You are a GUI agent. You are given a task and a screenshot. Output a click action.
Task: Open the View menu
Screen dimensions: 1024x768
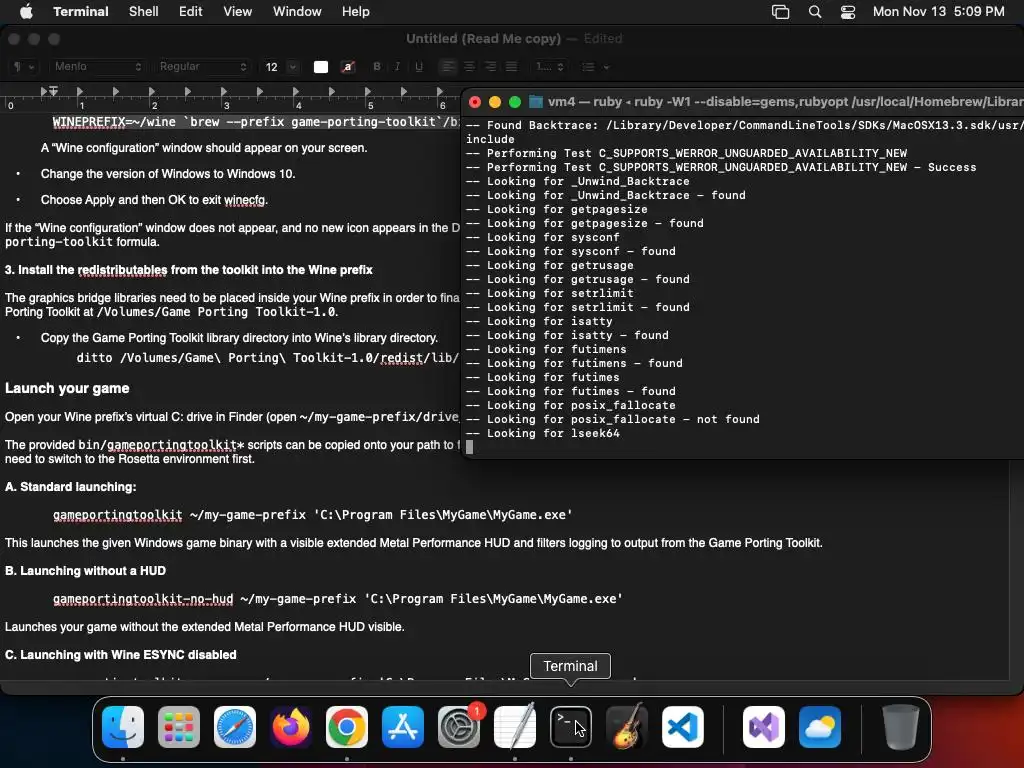(238, 12)
